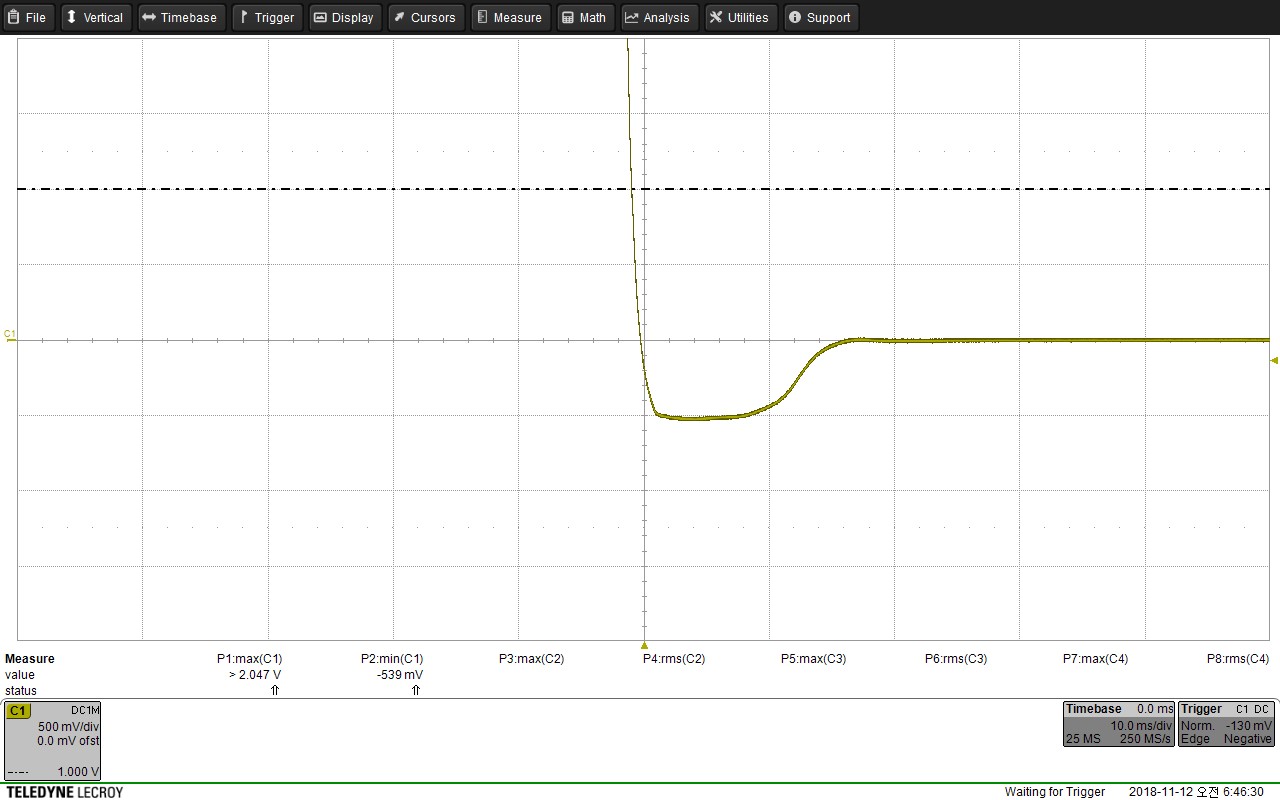Screen dimensions: 1280x800
Task: Click the Teledyne LeCroy logo
Action: click(64, 792)
